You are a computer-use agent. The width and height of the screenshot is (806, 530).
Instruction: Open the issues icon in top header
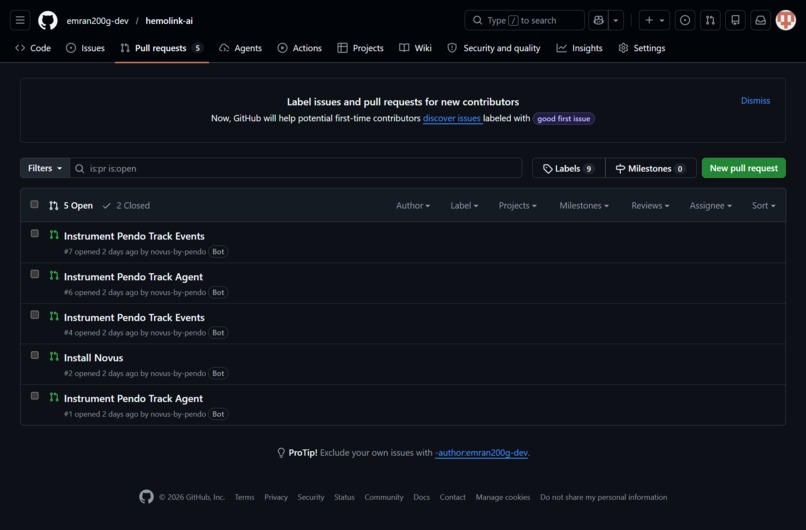pyautogui.click(x=685, y=21)
